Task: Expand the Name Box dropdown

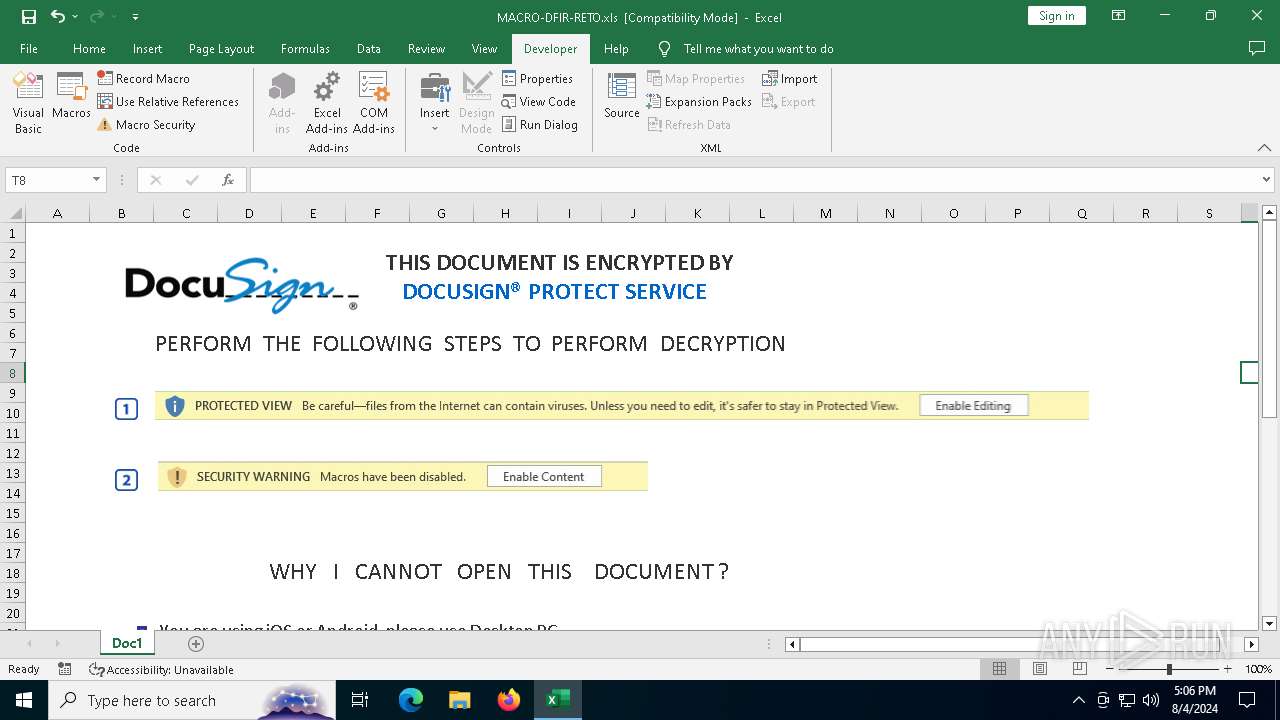Action: [97, 180]
